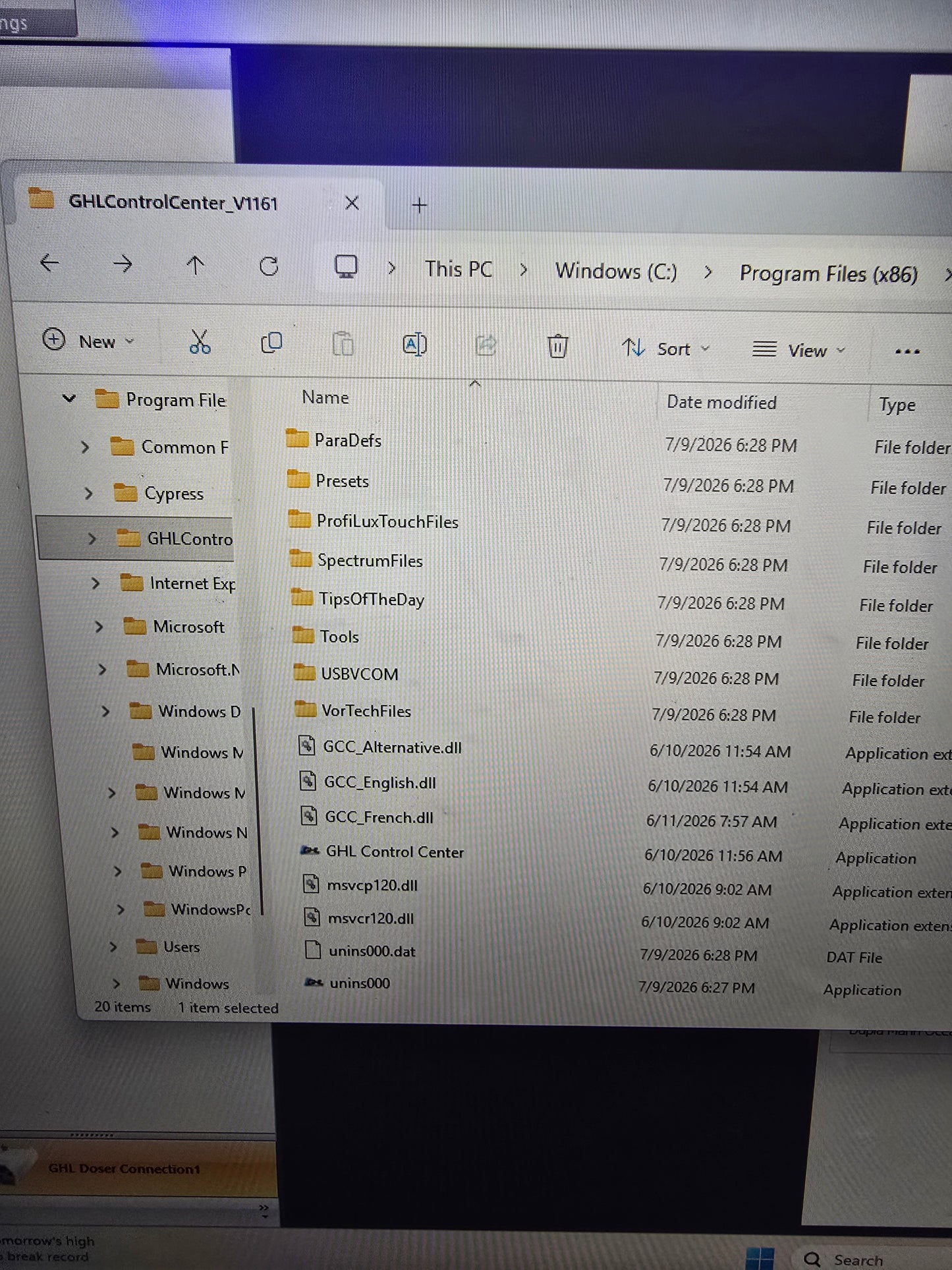Click the taskbar Search box
Screen dimensions: 952x1270
click(x=873, y=1259)
